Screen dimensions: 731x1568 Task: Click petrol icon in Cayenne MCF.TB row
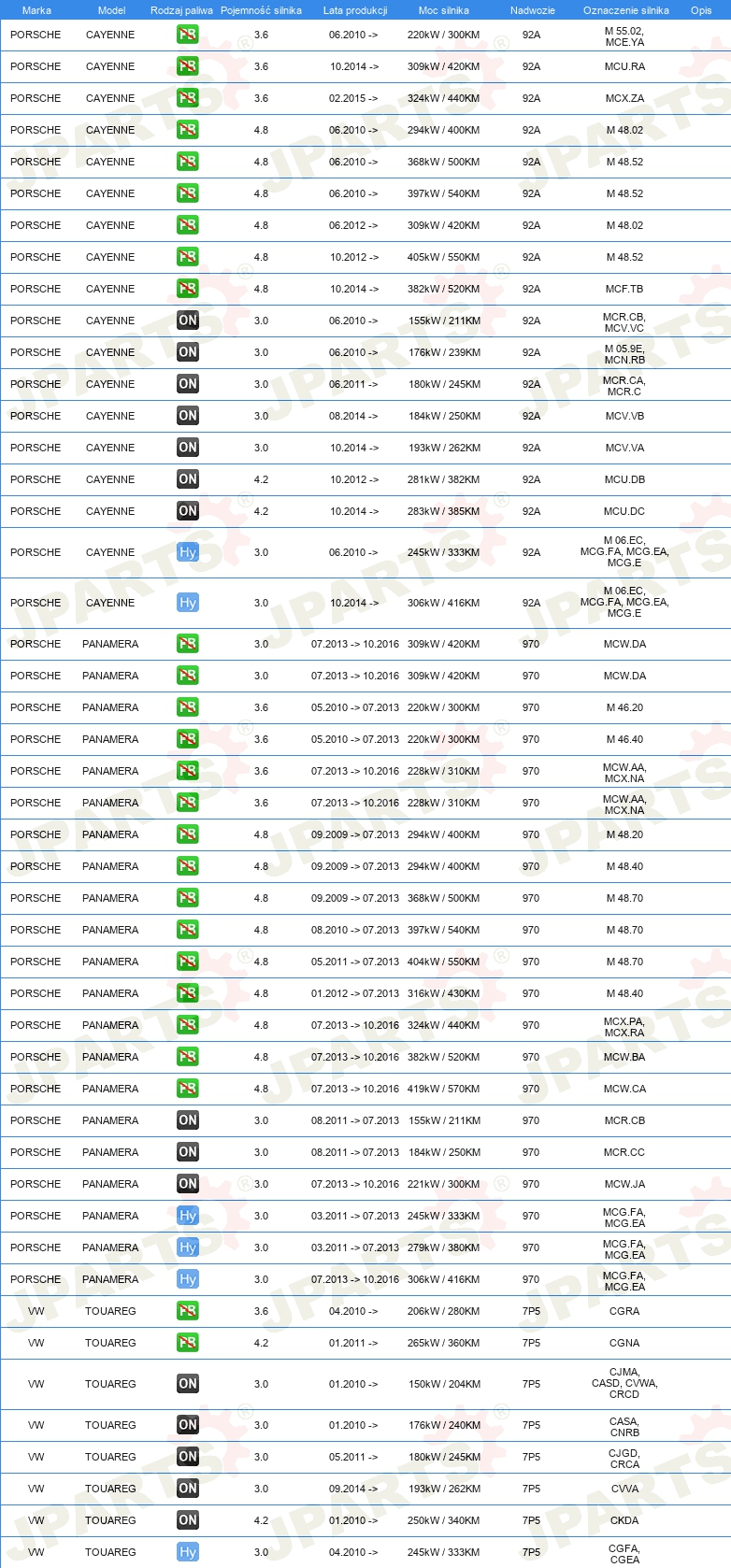click(x=188, y=289)
